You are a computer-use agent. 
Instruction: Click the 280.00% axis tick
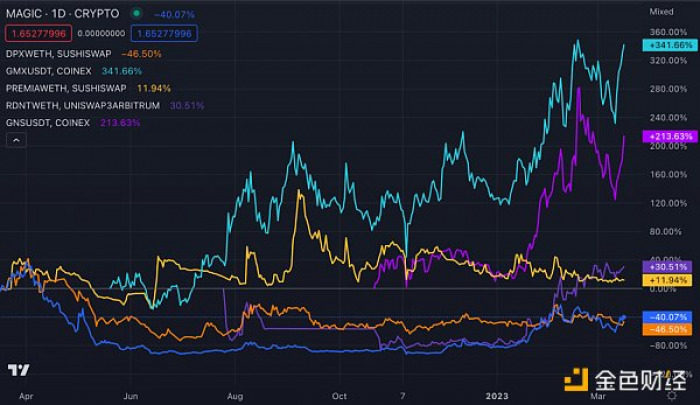coord(668,89)
